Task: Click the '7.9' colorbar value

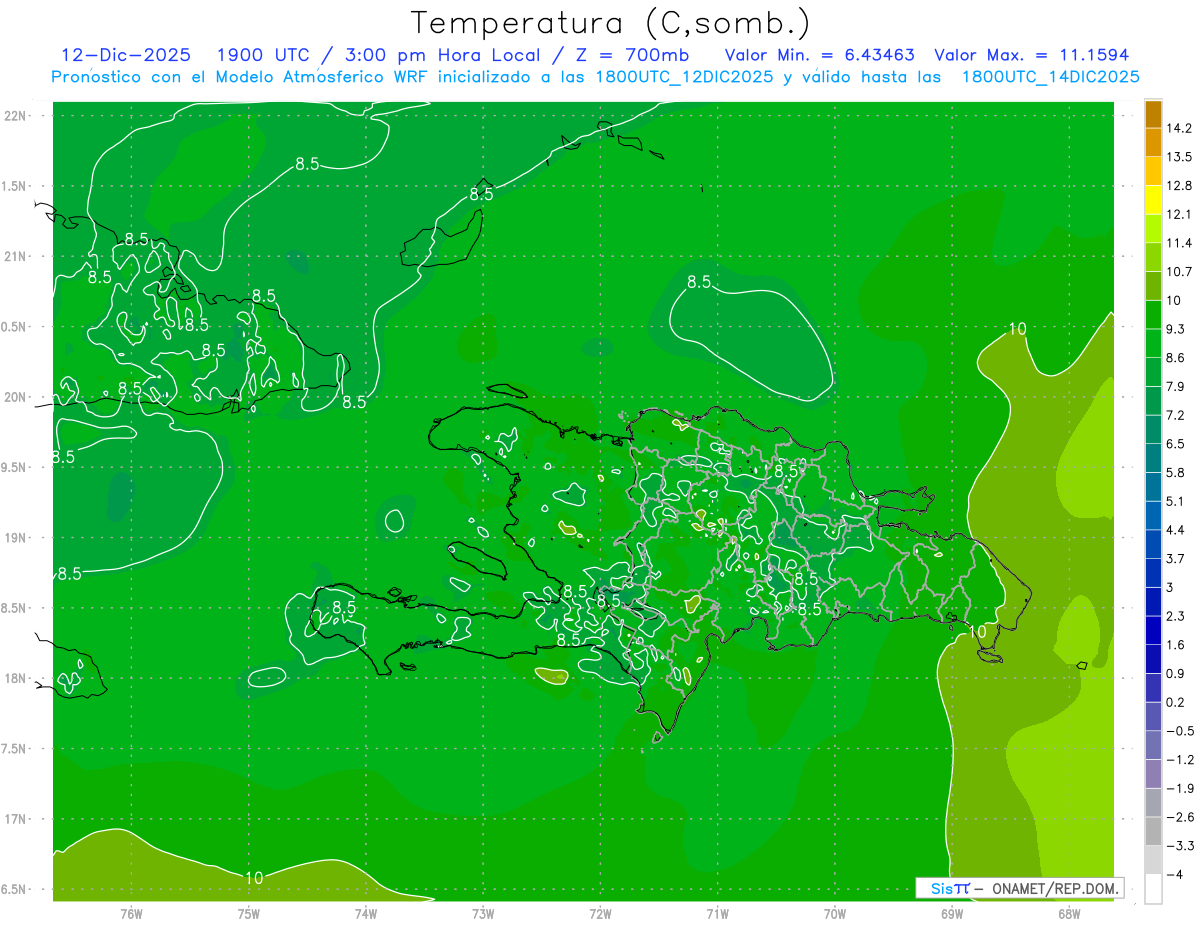Action: pyautogui.click(x=1176, y=387)
